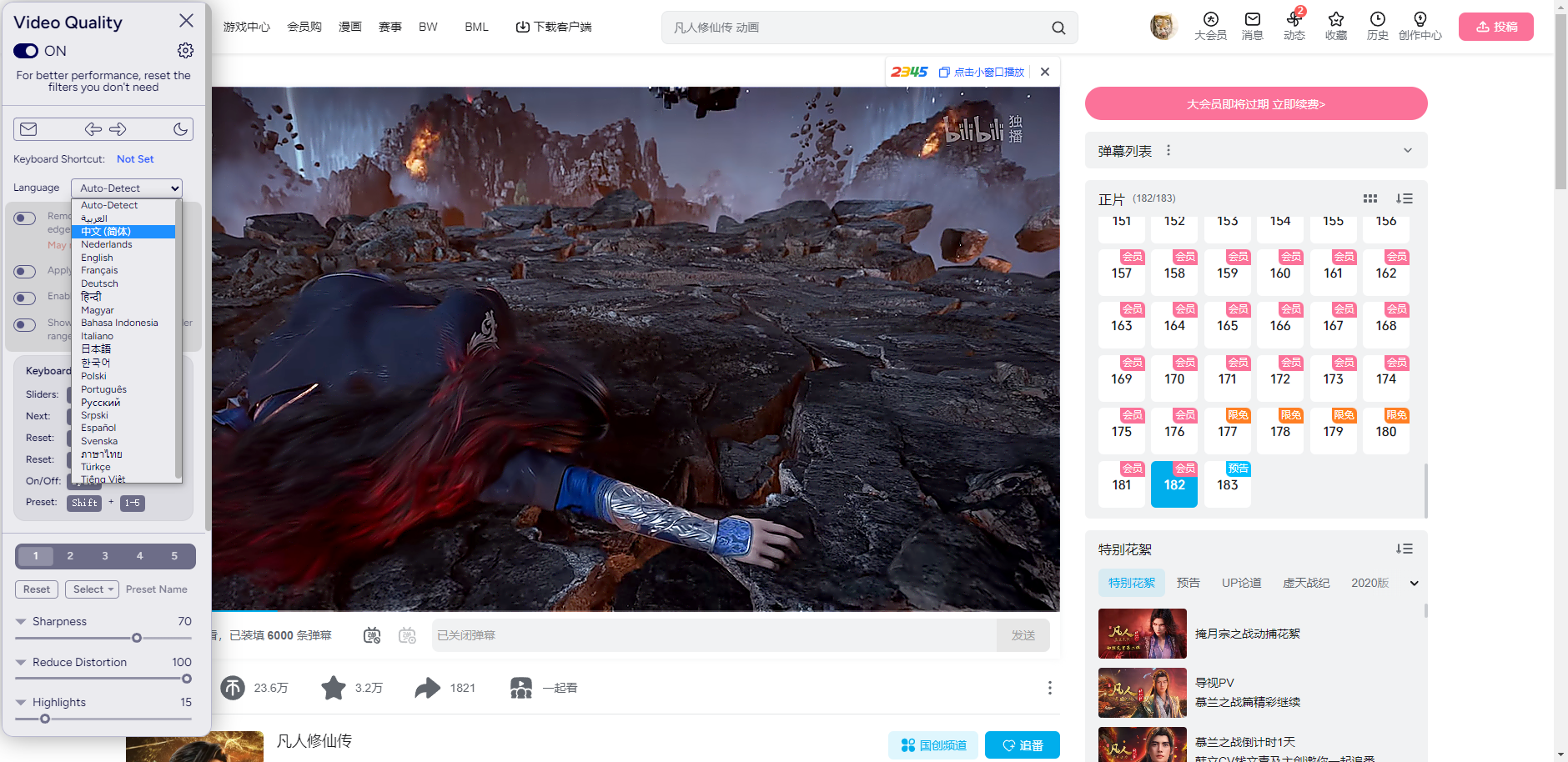The width and height of the screenshot is (1568, 762).
Task: Click the 追番 follow button
Action: (1023, 745)
